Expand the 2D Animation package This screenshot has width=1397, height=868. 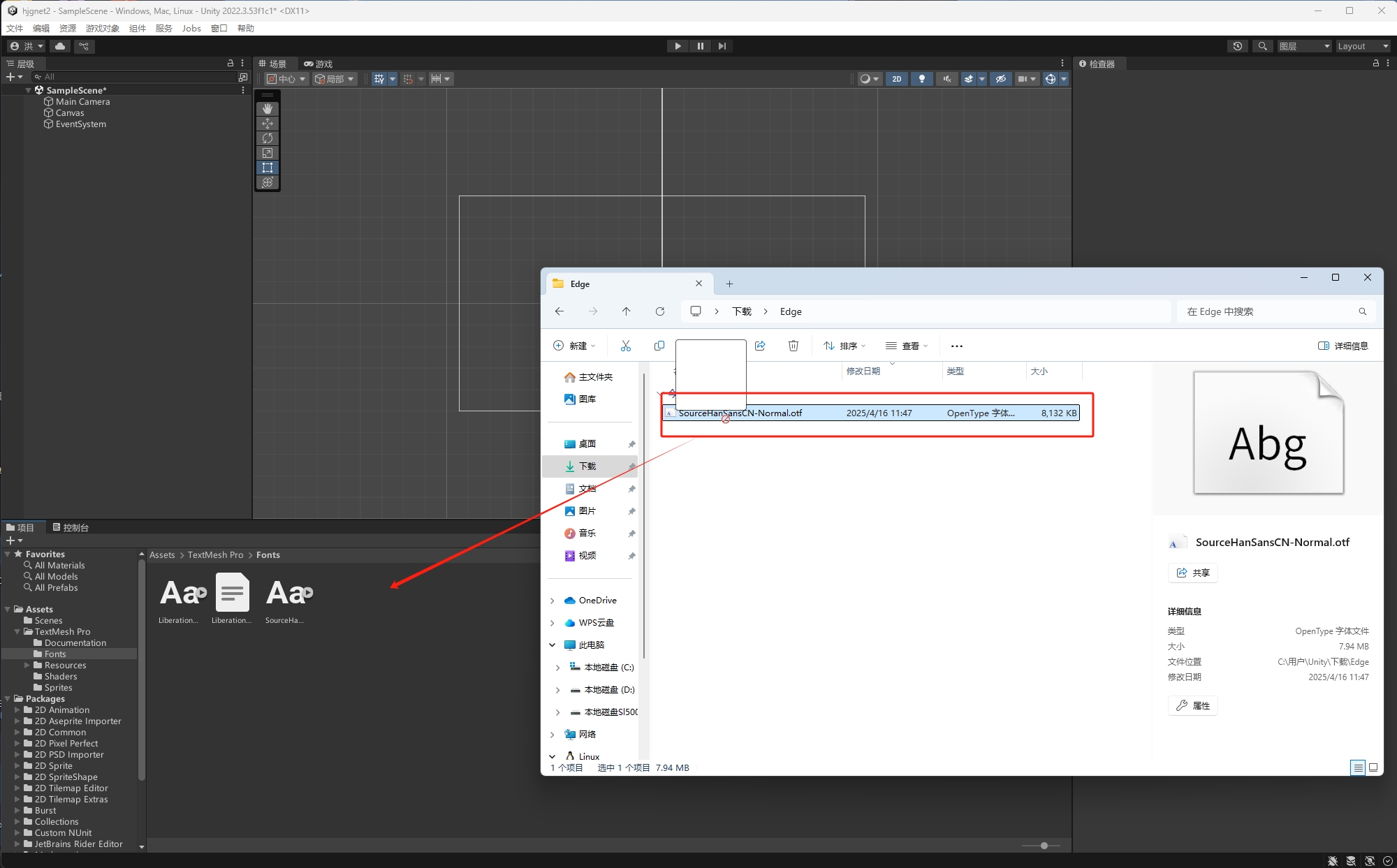[x=17, y=710]
